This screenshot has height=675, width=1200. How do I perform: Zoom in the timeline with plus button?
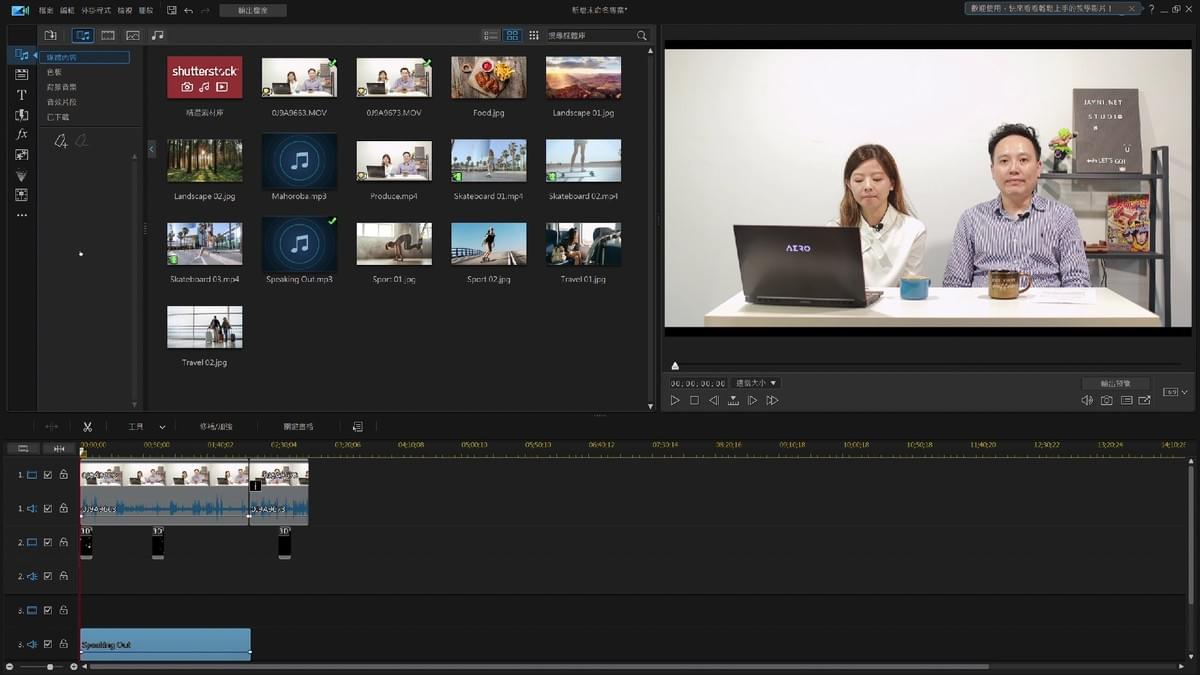[x=74, y=667]
